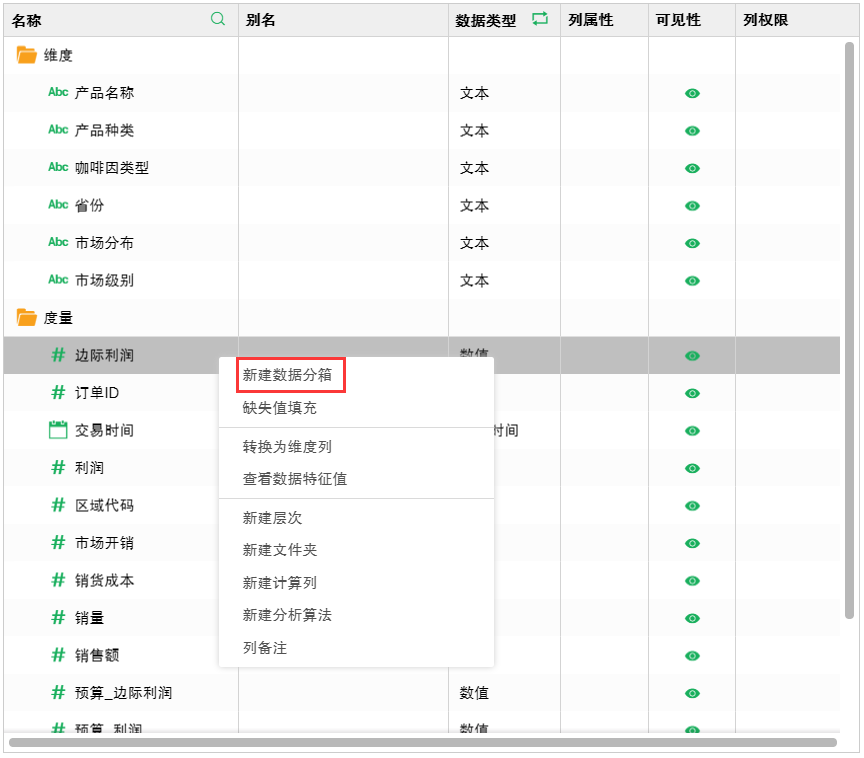Collapse the 度量 folder
This screenshot has width=864, height=758.
click(x=26, y=318)
